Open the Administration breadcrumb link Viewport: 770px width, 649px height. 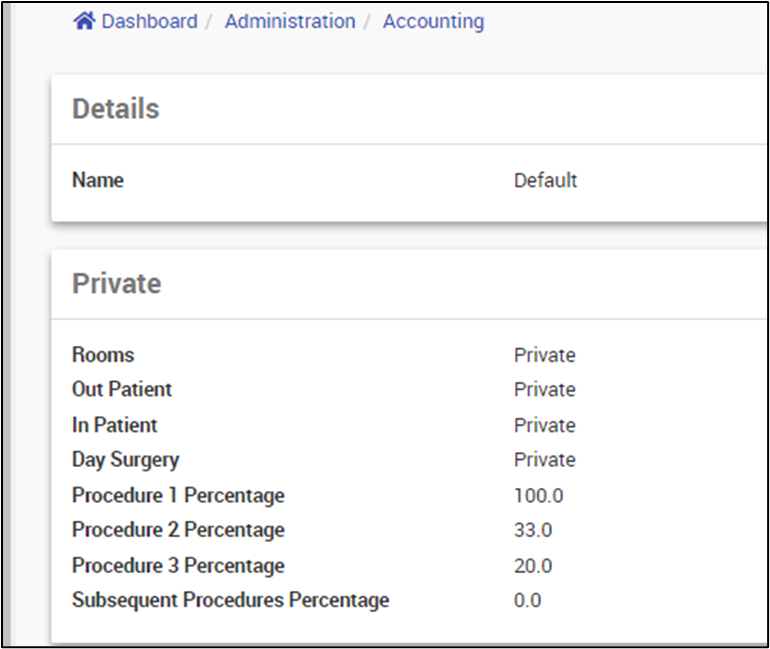point(289,21)
